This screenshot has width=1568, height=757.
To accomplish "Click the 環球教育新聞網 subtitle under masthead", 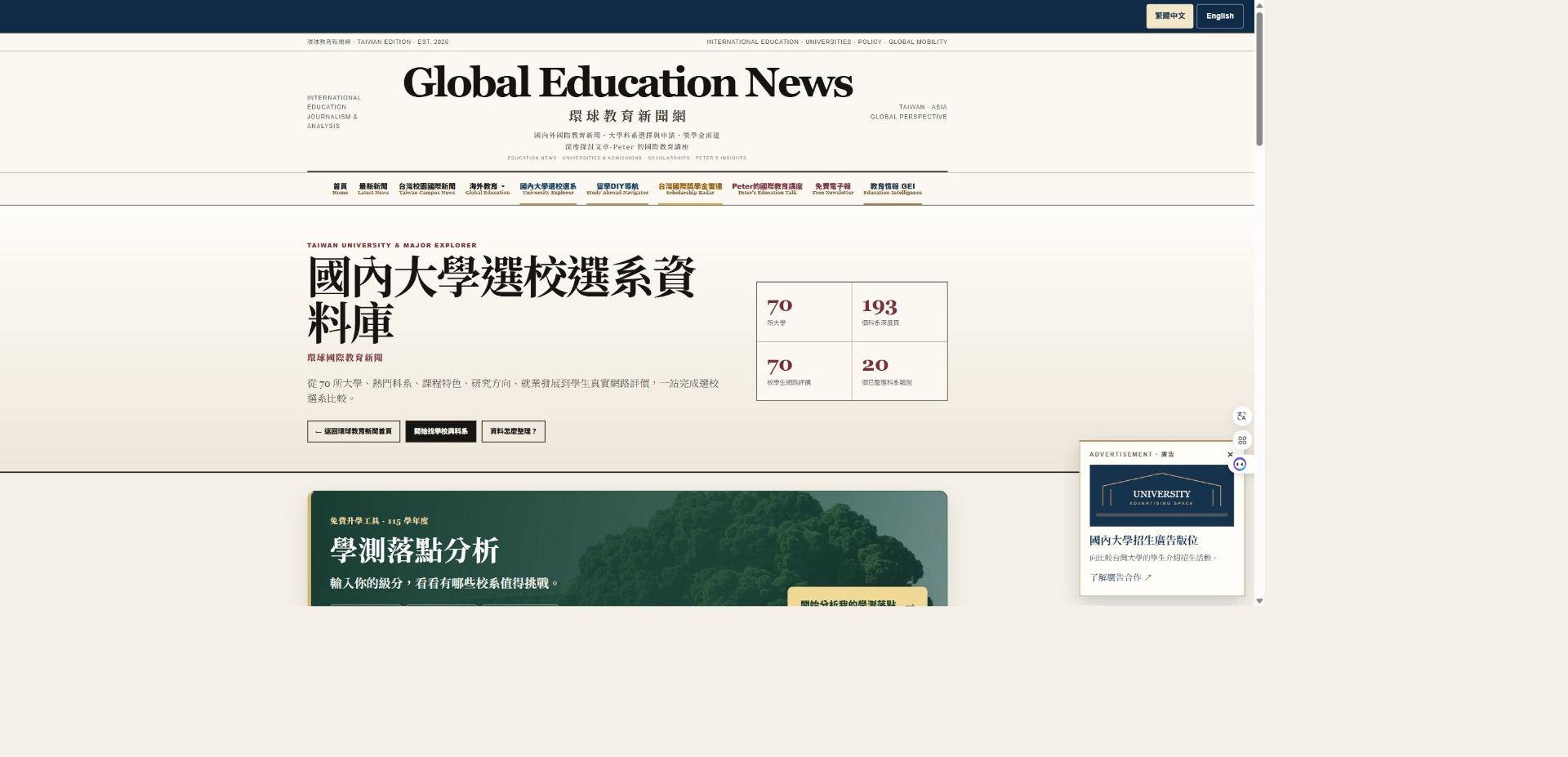I will click(627, 116).
